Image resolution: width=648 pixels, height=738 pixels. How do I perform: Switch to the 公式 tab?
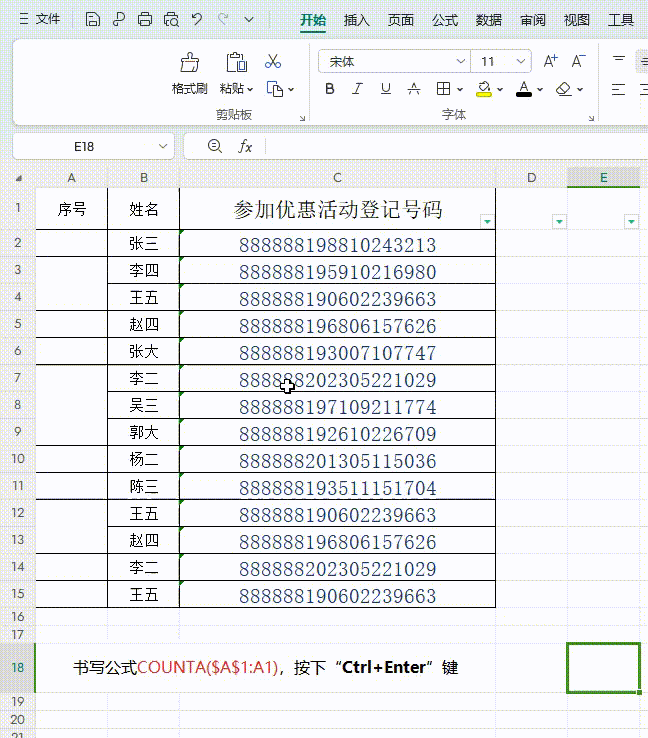click(x=445, y=20)
